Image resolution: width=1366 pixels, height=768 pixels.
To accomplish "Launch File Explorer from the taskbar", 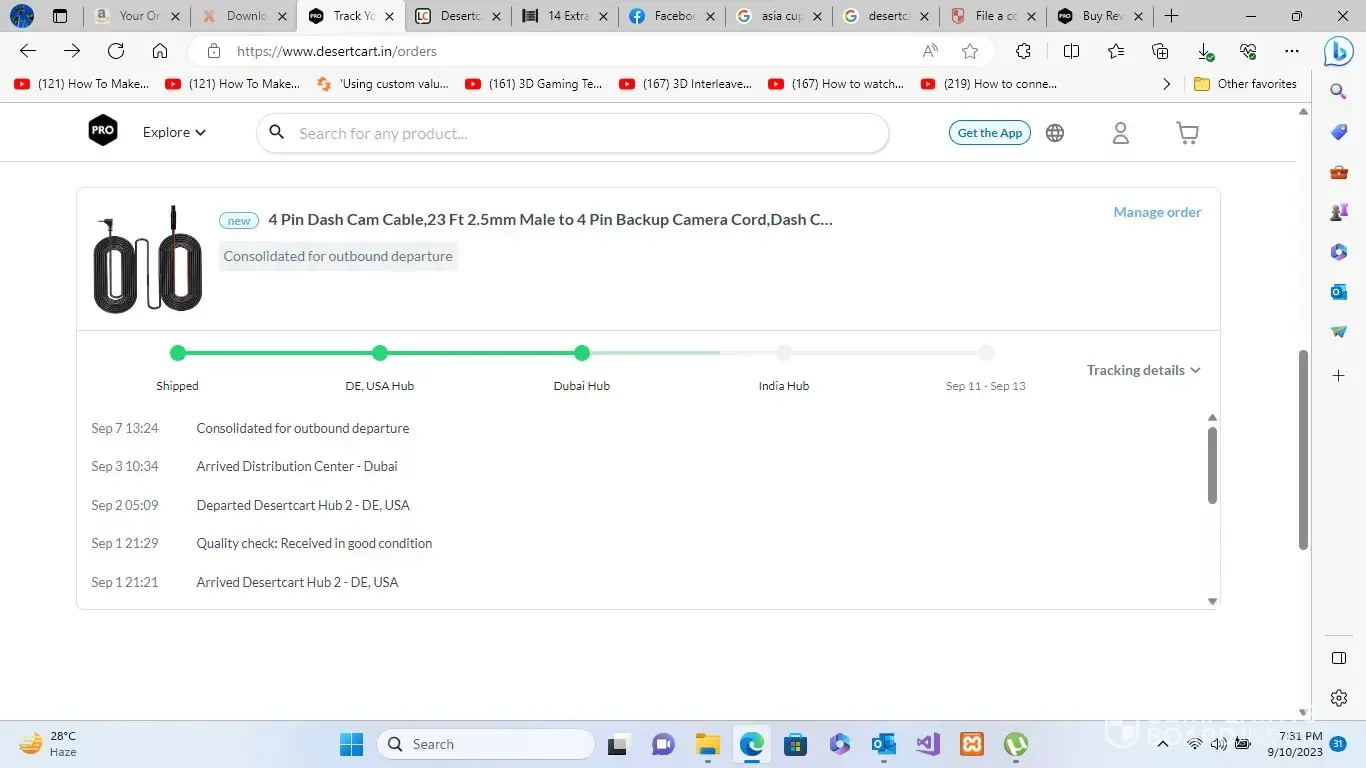I will pyautogui.click(x=708, y=744).
